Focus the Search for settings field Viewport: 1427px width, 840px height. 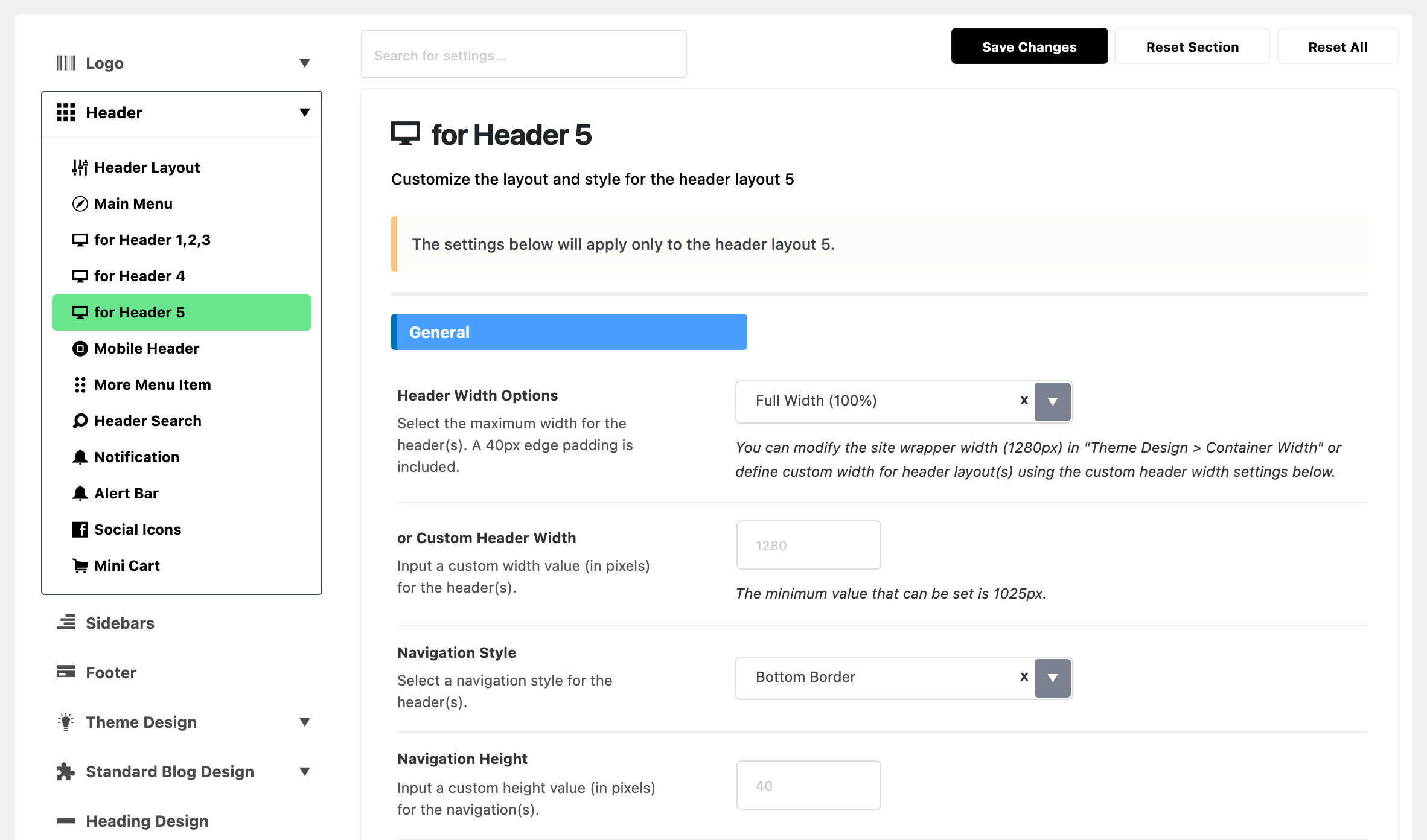[x=523, y=55]
